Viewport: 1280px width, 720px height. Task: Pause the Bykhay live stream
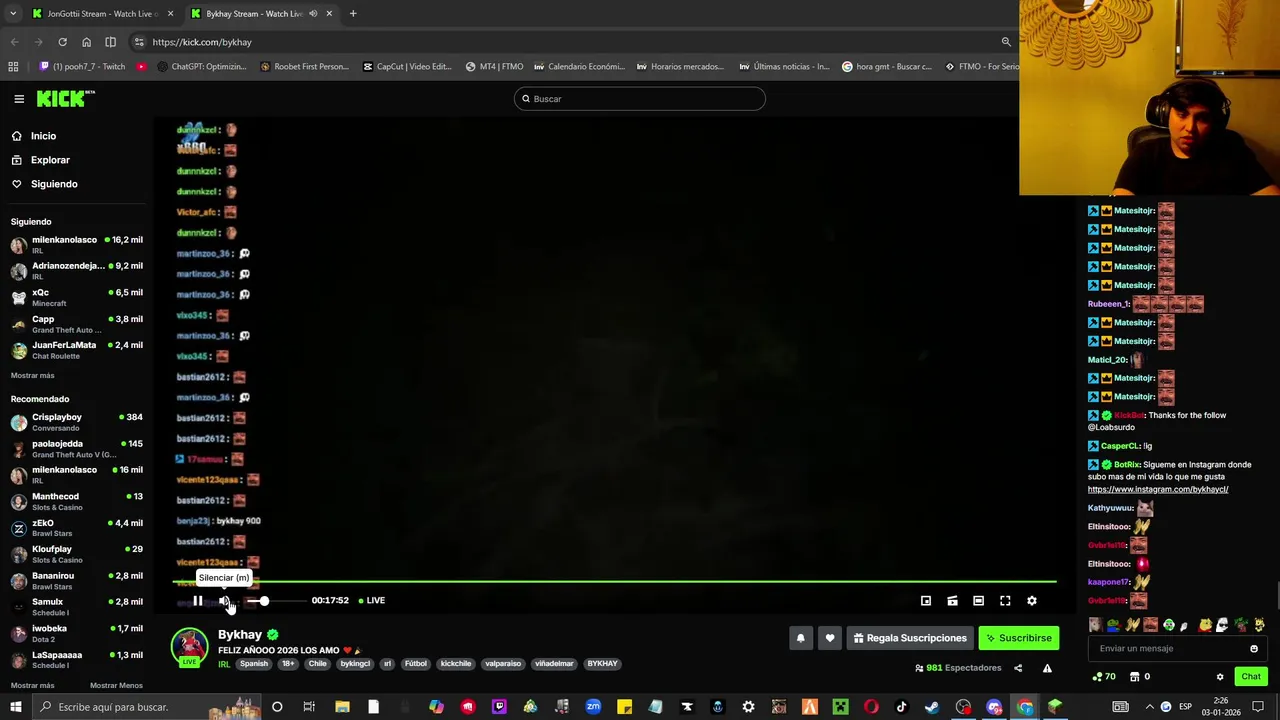click(197, 601)
